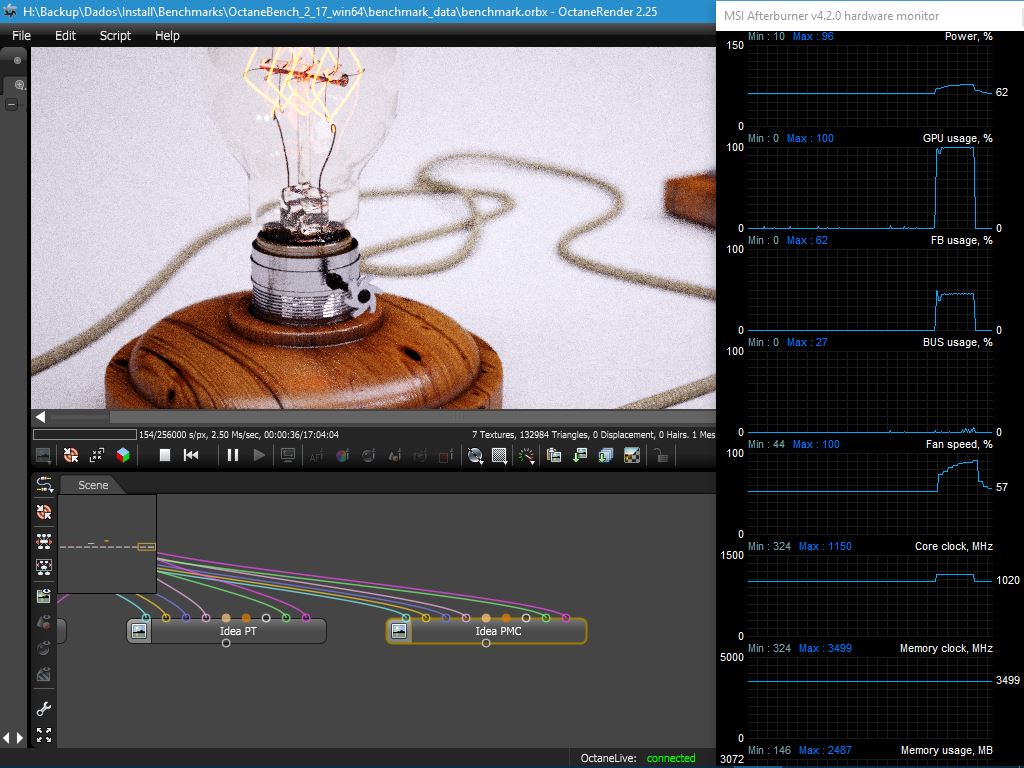This screenshot has width=1024, height=768.
Task: Collapse the side panel with minus button
Action: coord(11,104)
